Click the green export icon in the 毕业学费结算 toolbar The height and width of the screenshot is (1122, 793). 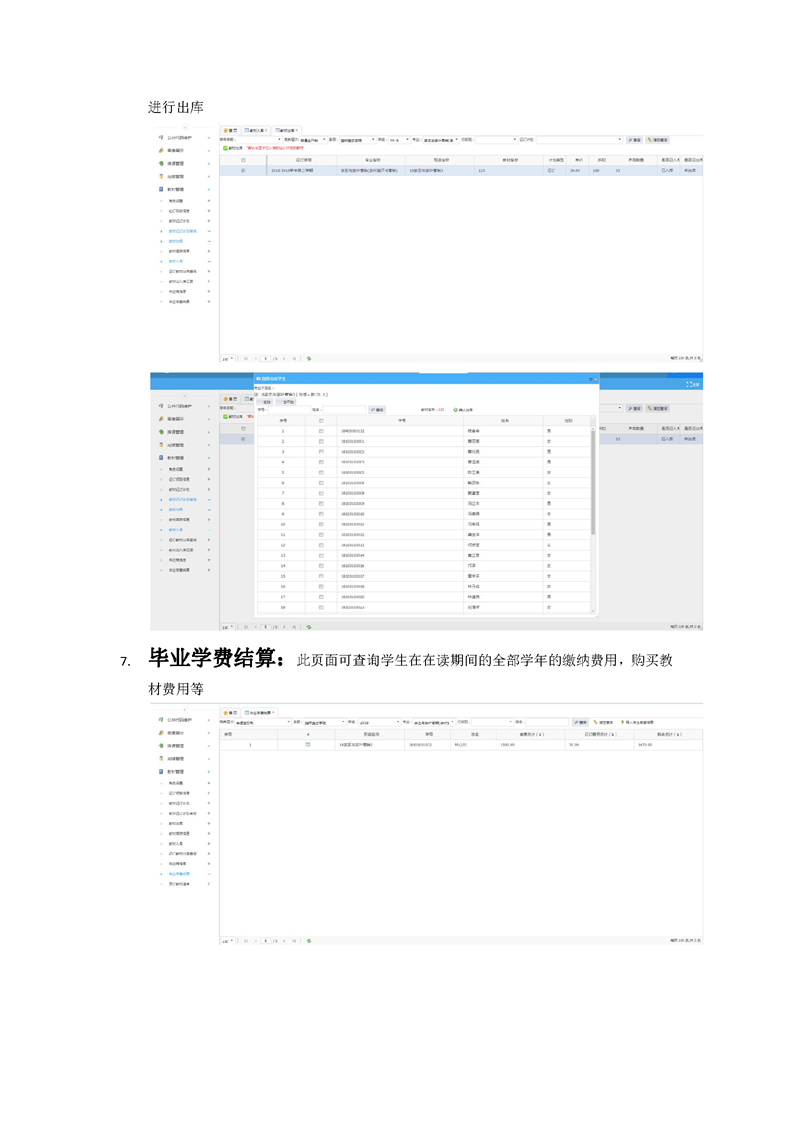(x=623, y=722)
